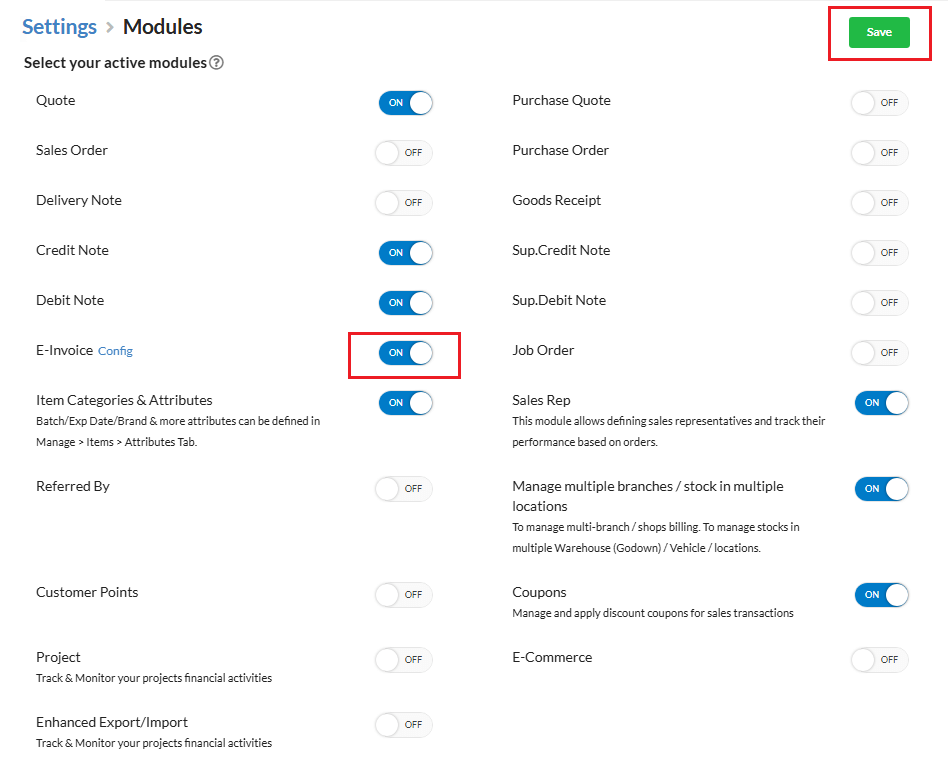948x766 pixels.
Task: Switch off the E-Invoice module
Action: click(405, 352)
